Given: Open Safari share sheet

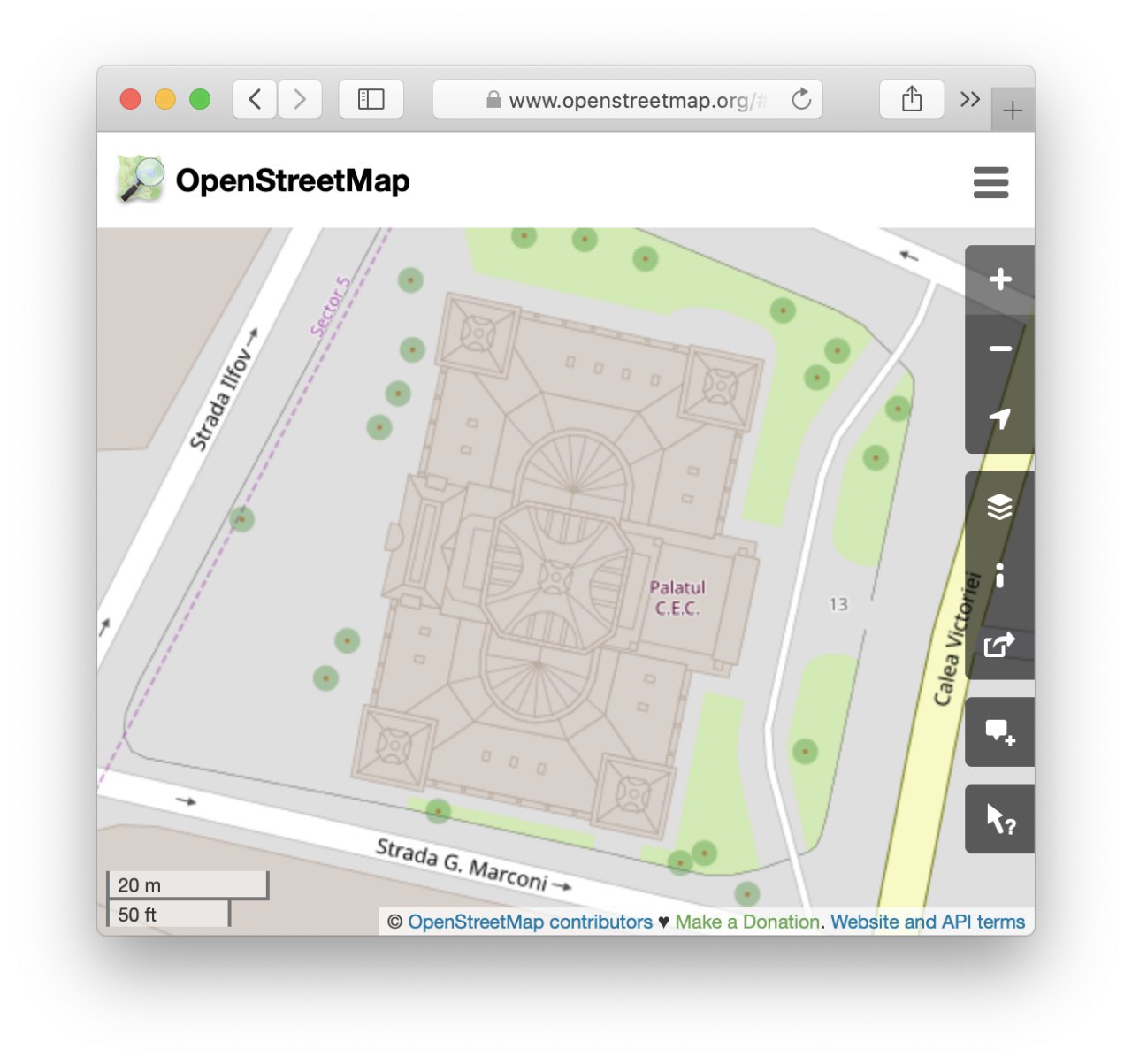Looking at the screenshot, I should [912, 99].
